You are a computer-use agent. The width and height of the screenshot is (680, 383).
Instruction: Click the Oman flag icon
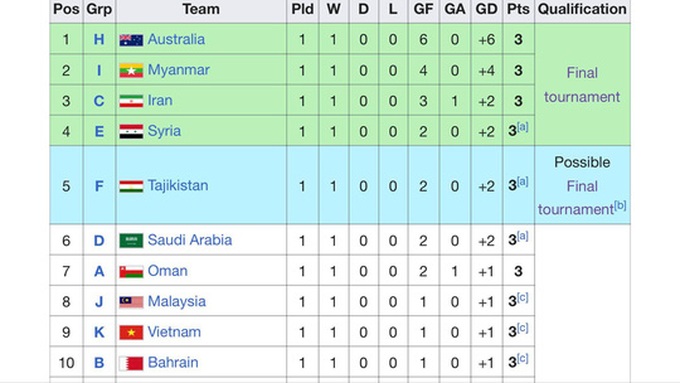pyautogui.click(x=131, y=272)
